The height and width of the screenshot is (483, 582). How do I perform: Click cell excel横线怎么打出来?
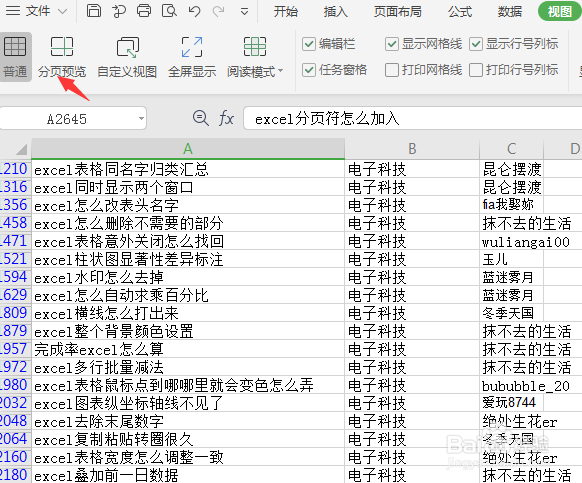coord(188,313)
